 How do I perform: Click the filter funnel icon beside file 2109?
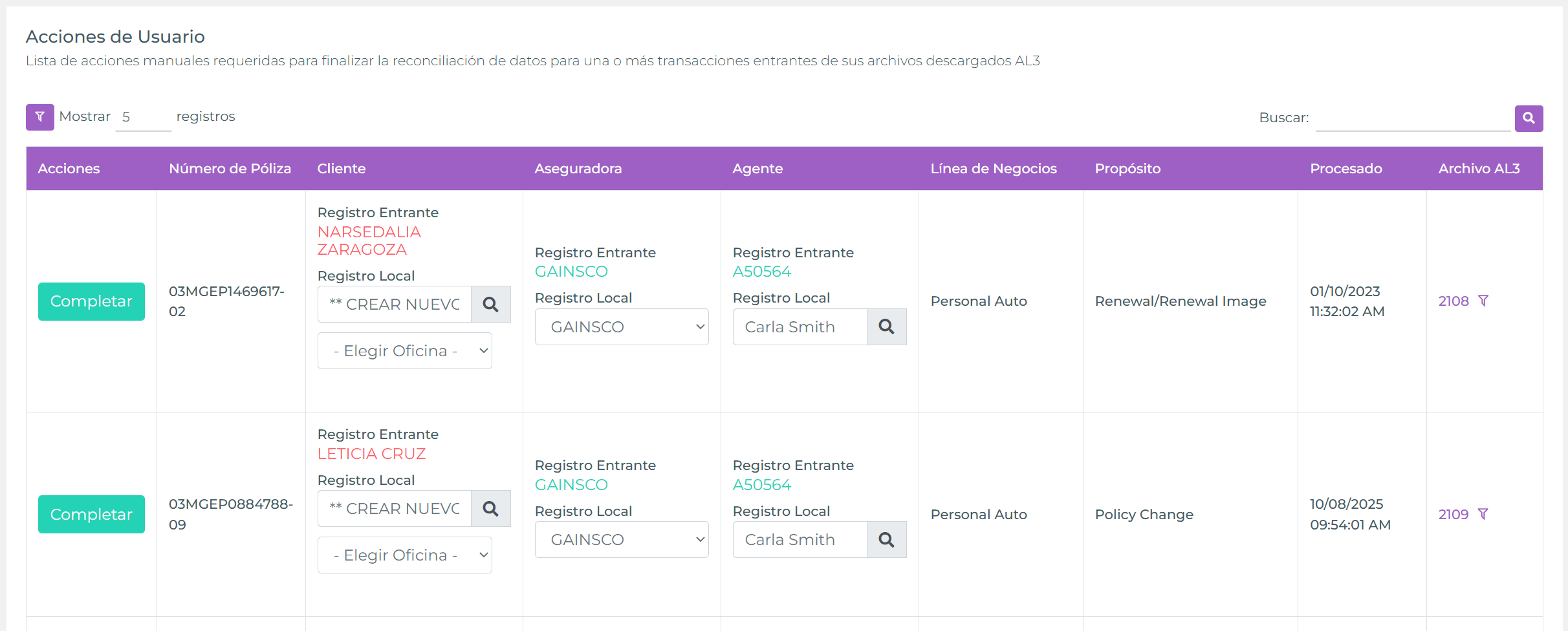pyautogui.click(x=1484, y=514)
